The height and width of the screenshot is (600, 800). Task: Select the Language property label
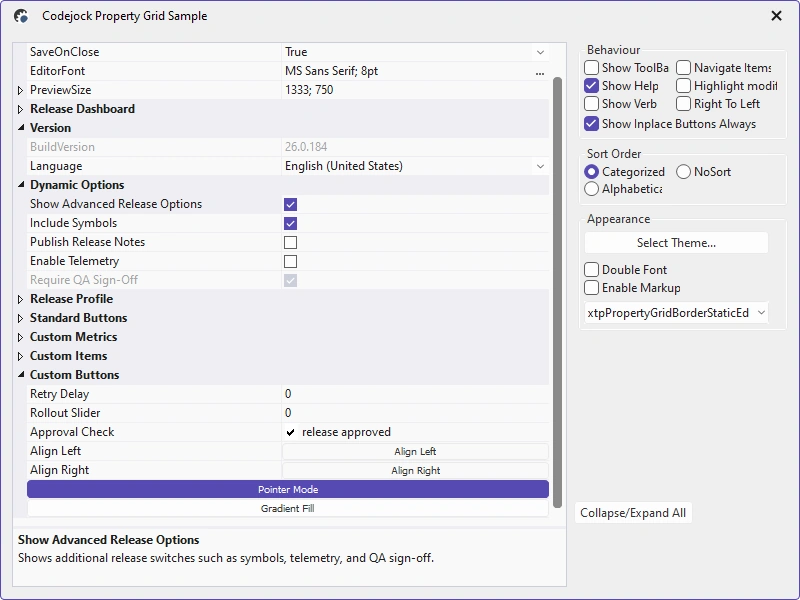point(56,166)
